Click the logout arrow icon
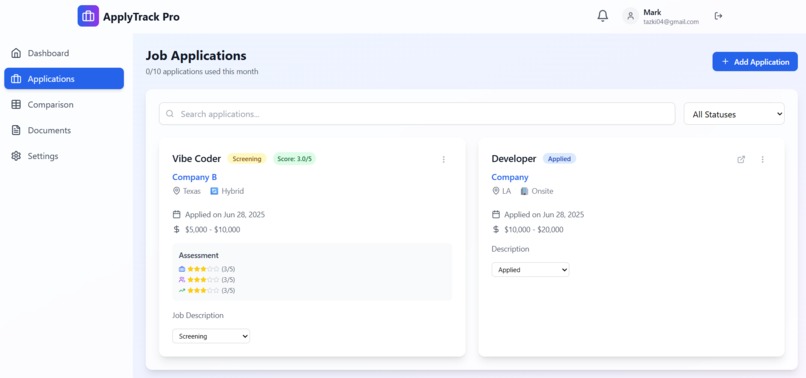Image resolution: width=806 pixels, height=378 pixels. [x=719, y=16]
